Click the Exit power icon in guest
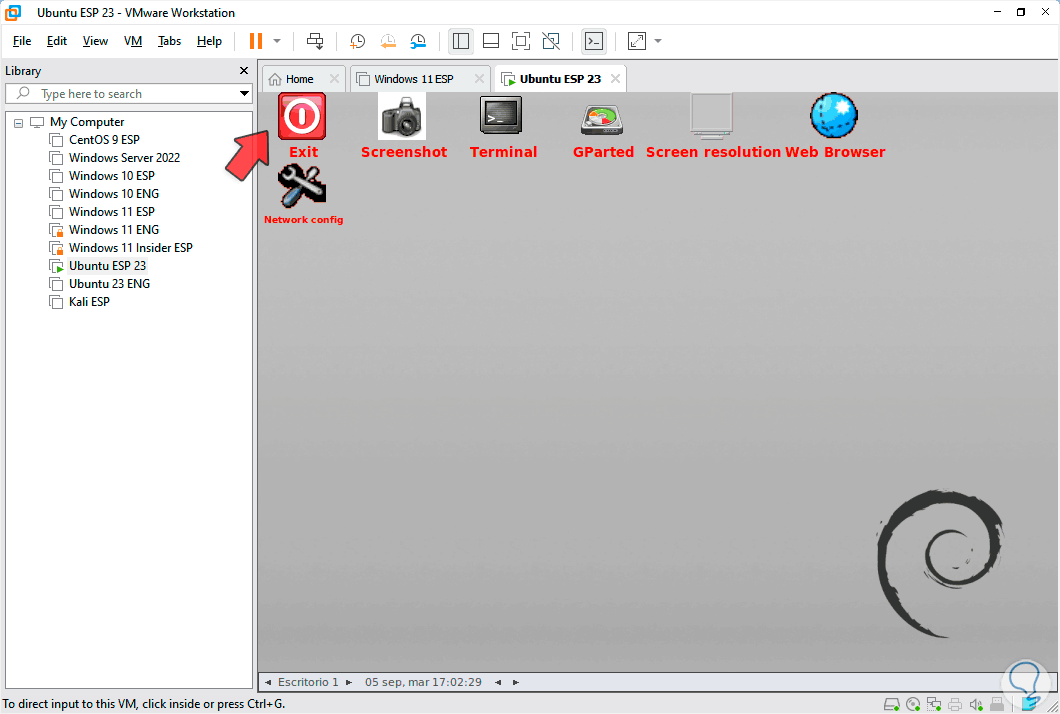The height and width of the screenshot is (714, 1060). tap(302, 116)
